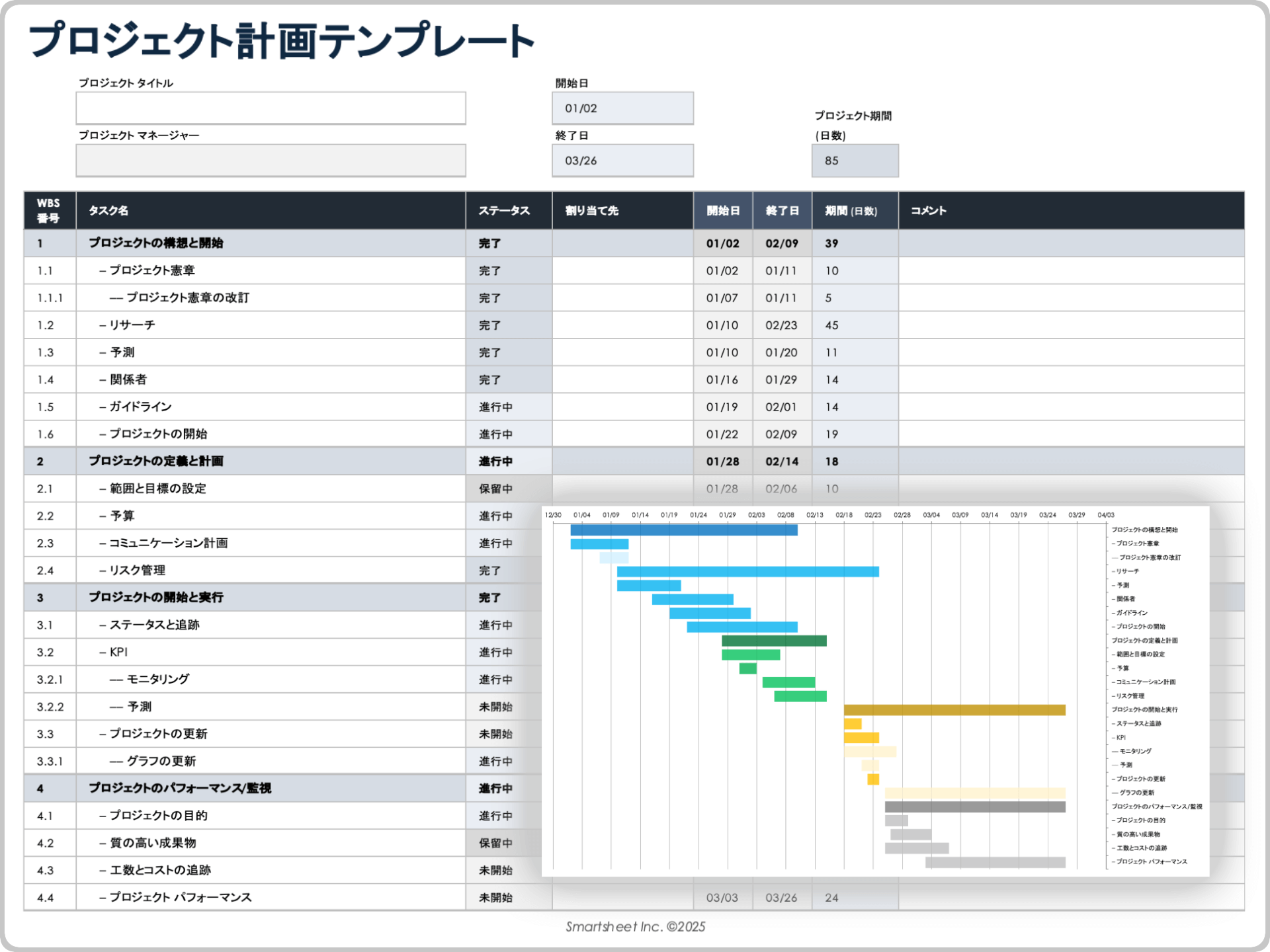Click the 02/13 date marker on the Gantt timeline

(x=815, y=514)
